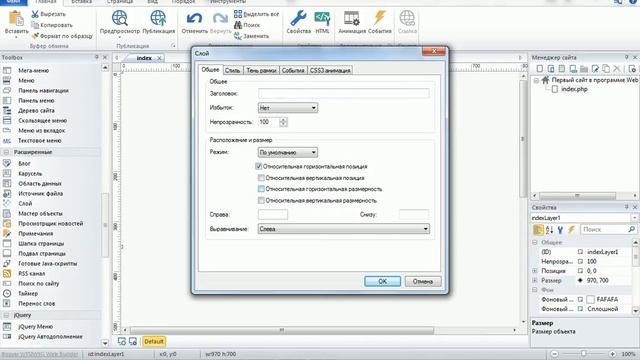Viewport: 640px width, 360px height.
Task: Open the Избыток dropdown
Action: [288, 108]
